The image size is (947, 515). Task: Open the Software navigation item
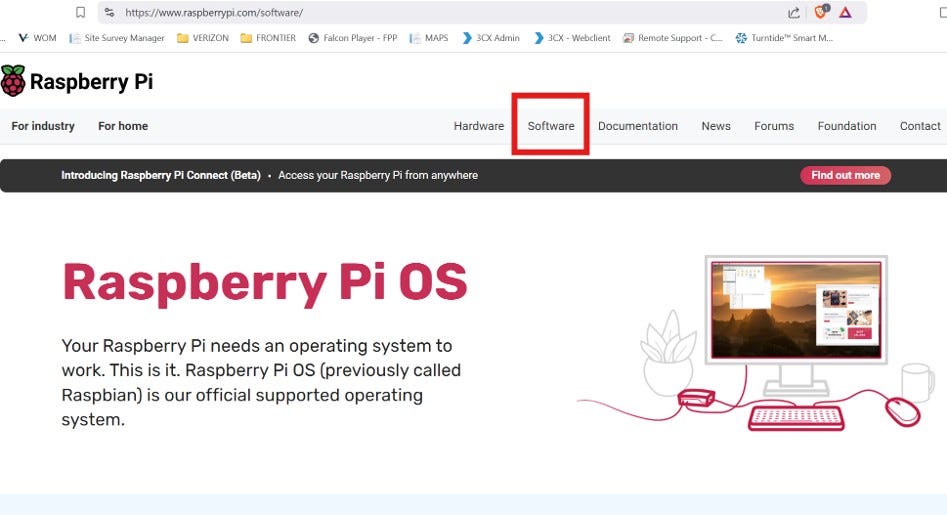(x=551, y=126)
